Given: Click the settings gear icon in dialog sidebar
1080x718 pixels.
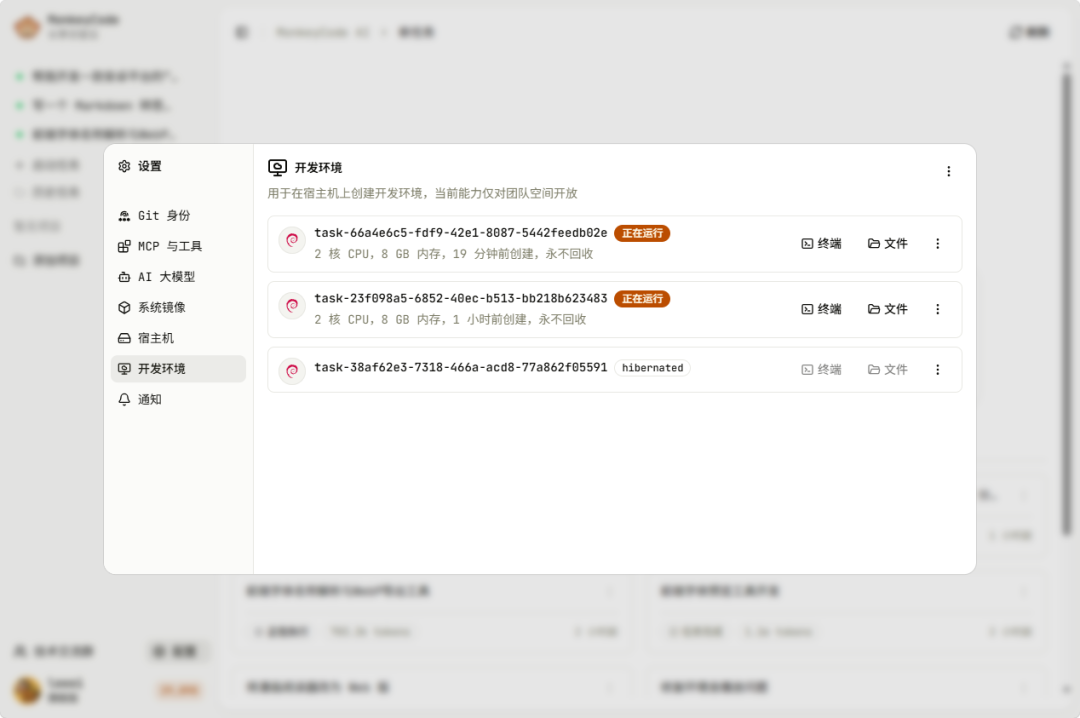Looking at the screenshot, I should (124, 167).
